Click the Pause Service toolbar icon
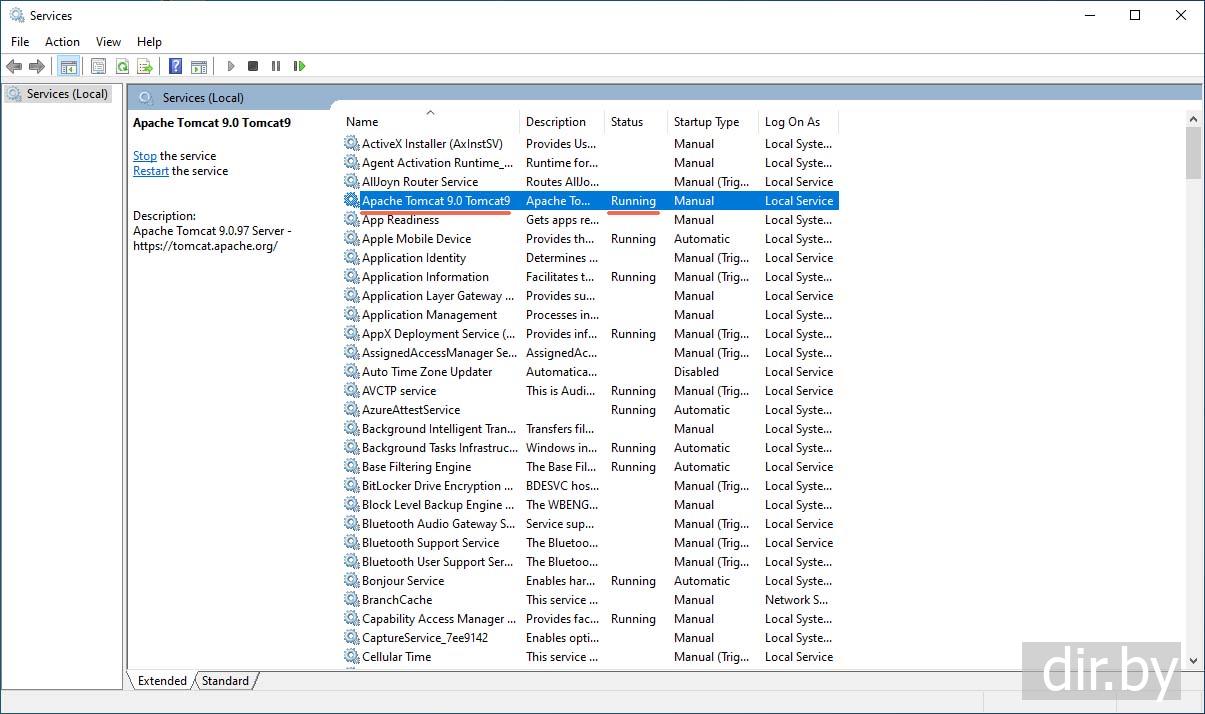 point(276,66)
